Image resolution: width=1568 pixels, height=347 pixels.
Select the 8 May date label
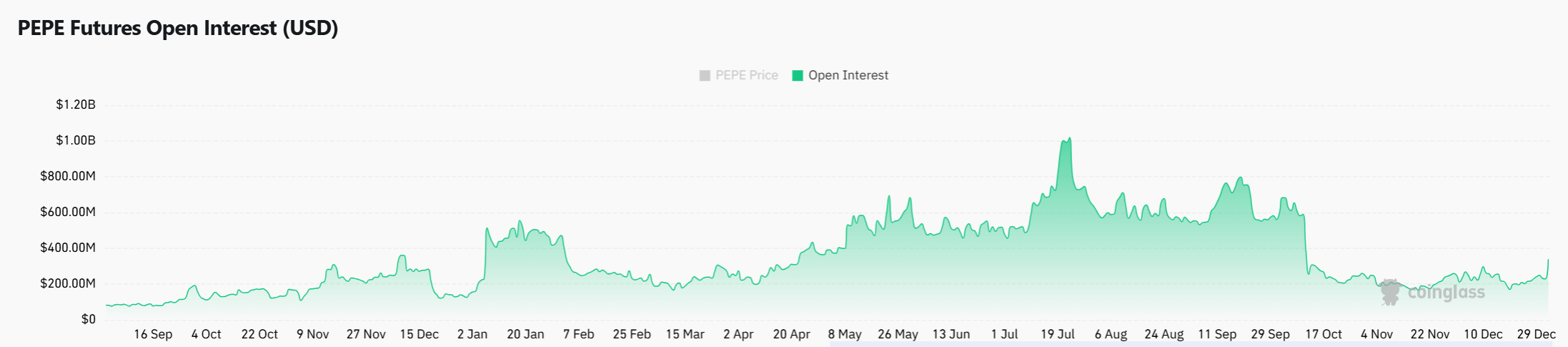pyautogui.click(x=845, y=334)
